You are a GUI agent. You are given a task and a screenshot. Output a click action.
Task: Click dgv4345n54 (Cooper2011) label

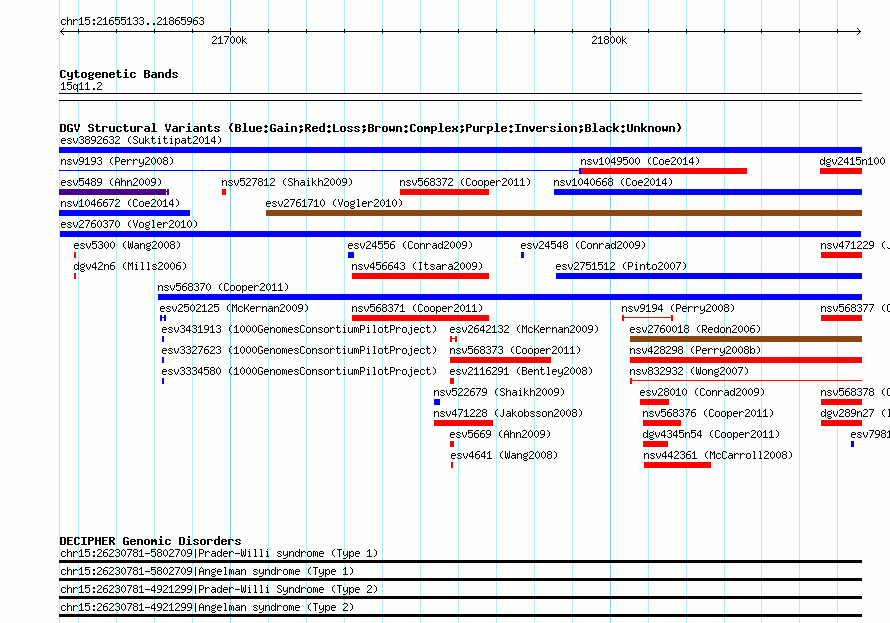711,434
